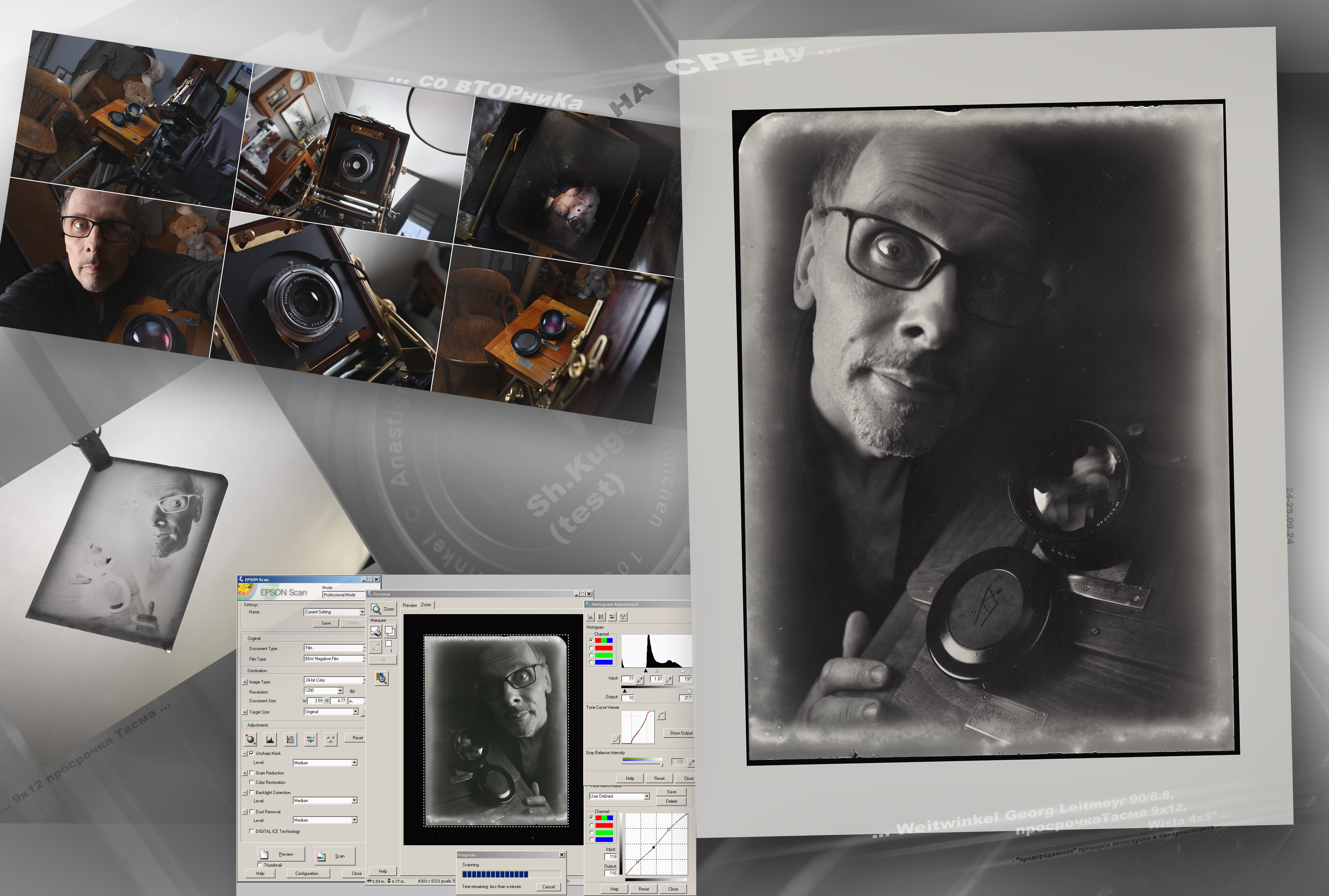
Task: Click the Auto Exposure icon in Adjustments
Action: [x=250, y=739]
